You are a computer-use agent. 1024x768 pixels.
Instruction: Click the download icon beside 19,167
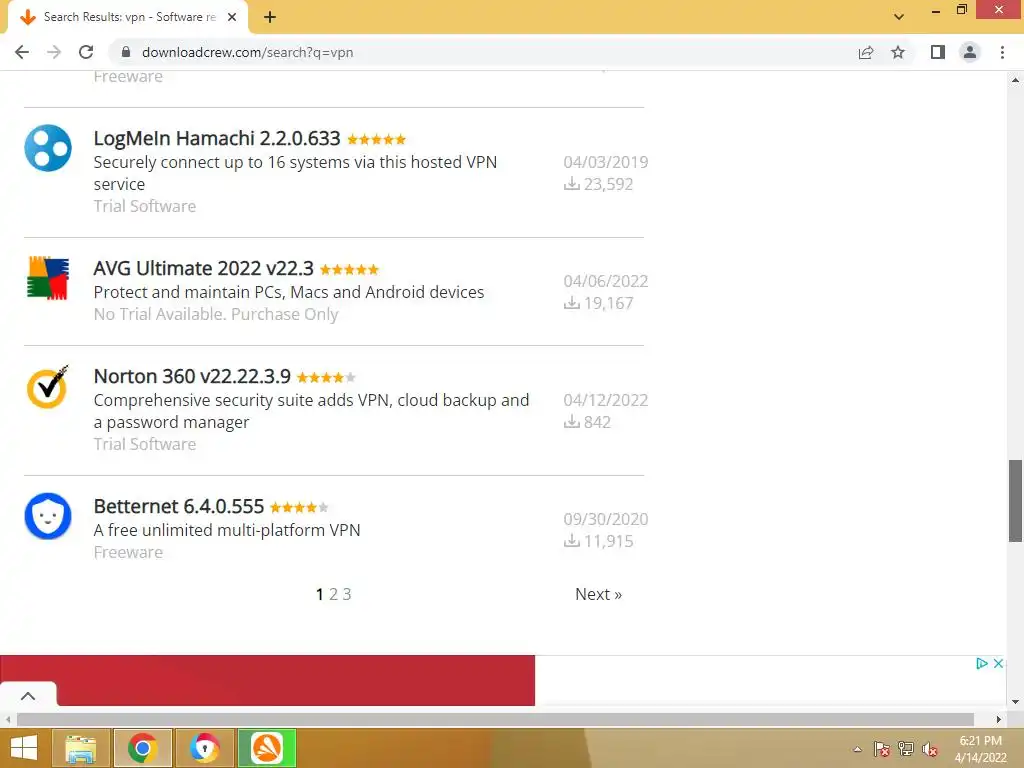571,302
